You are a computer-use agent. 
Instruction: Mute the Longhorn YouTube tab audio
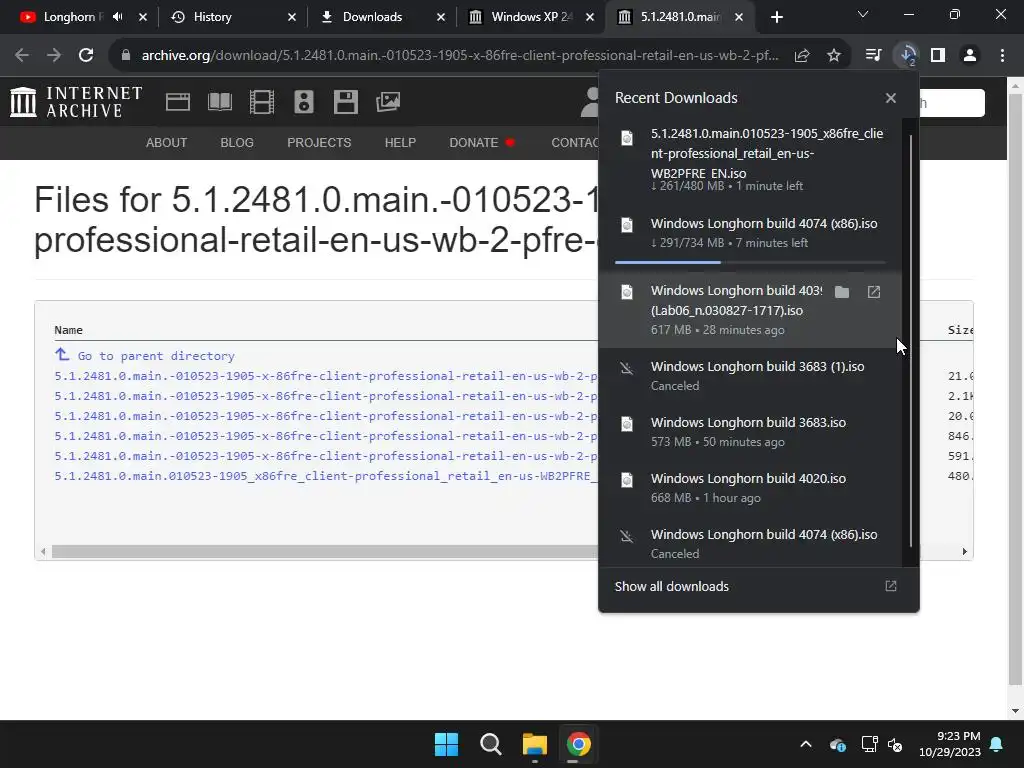tap(118, 17)
